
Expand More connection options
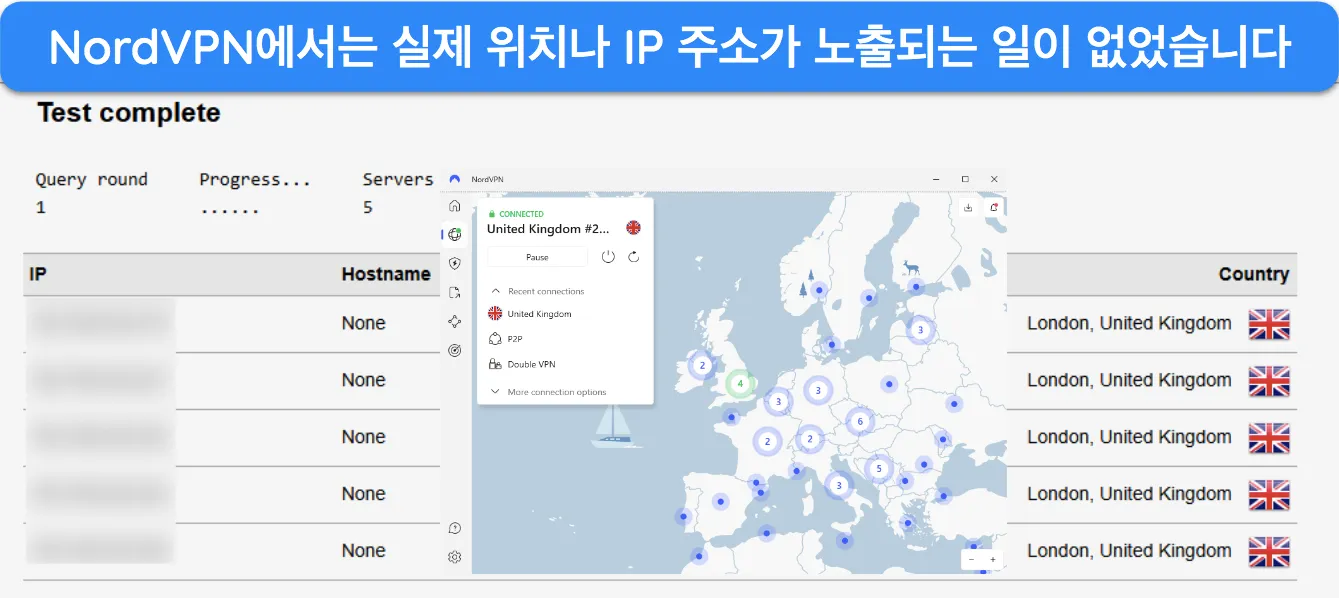[x=548, y=392]
